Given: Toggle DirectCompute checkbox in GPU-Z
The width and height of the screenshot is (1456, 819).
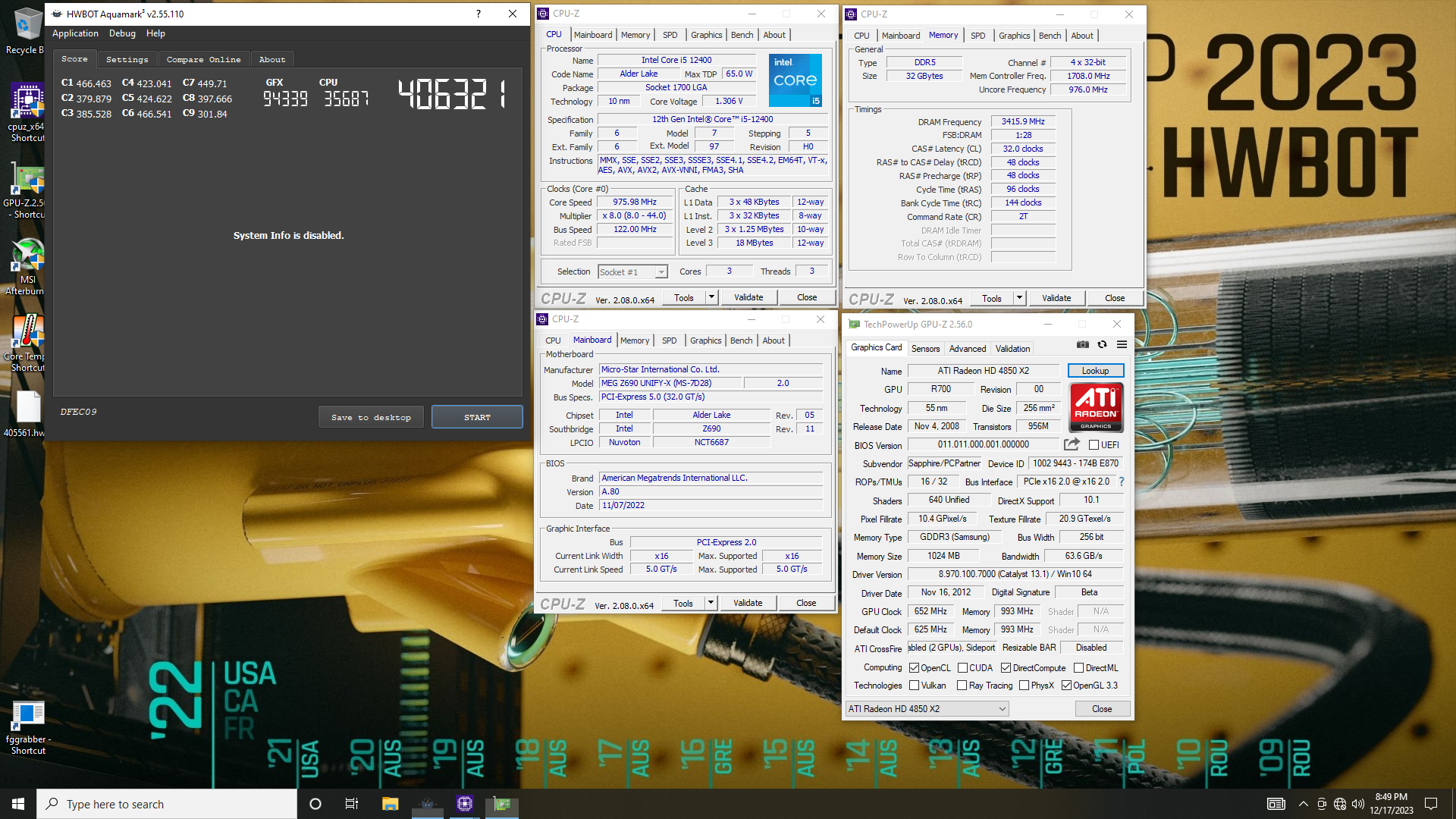Looking at the screenshot, I should [1006, 668].
